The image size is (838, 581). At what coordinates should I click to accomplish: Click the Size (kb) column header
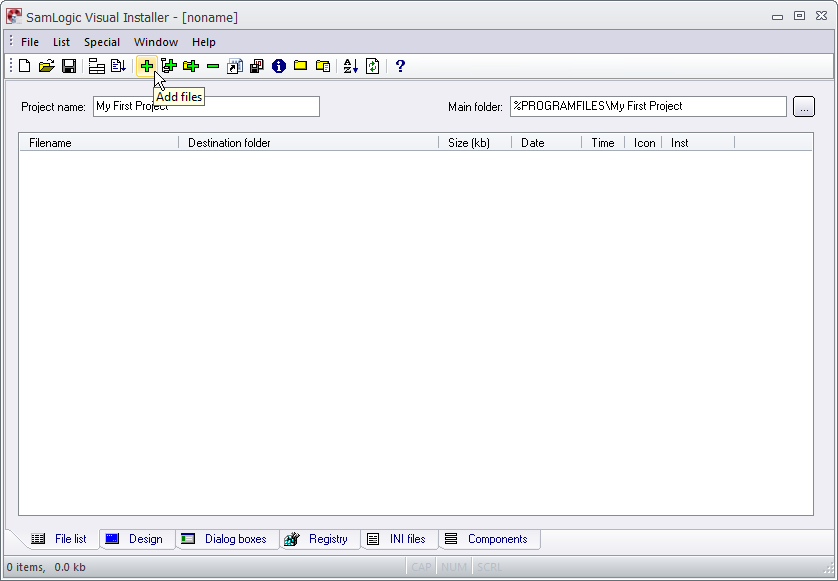click(x=475, y=143)
